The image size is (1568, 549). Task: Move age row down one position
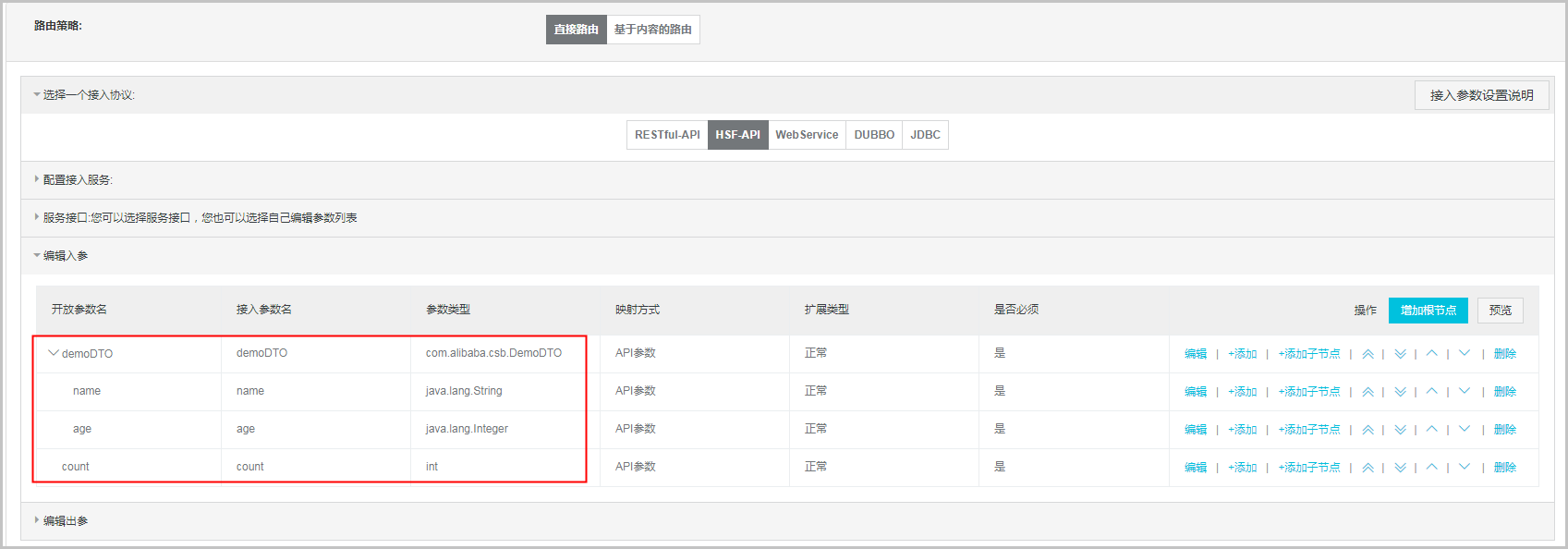1464,429
